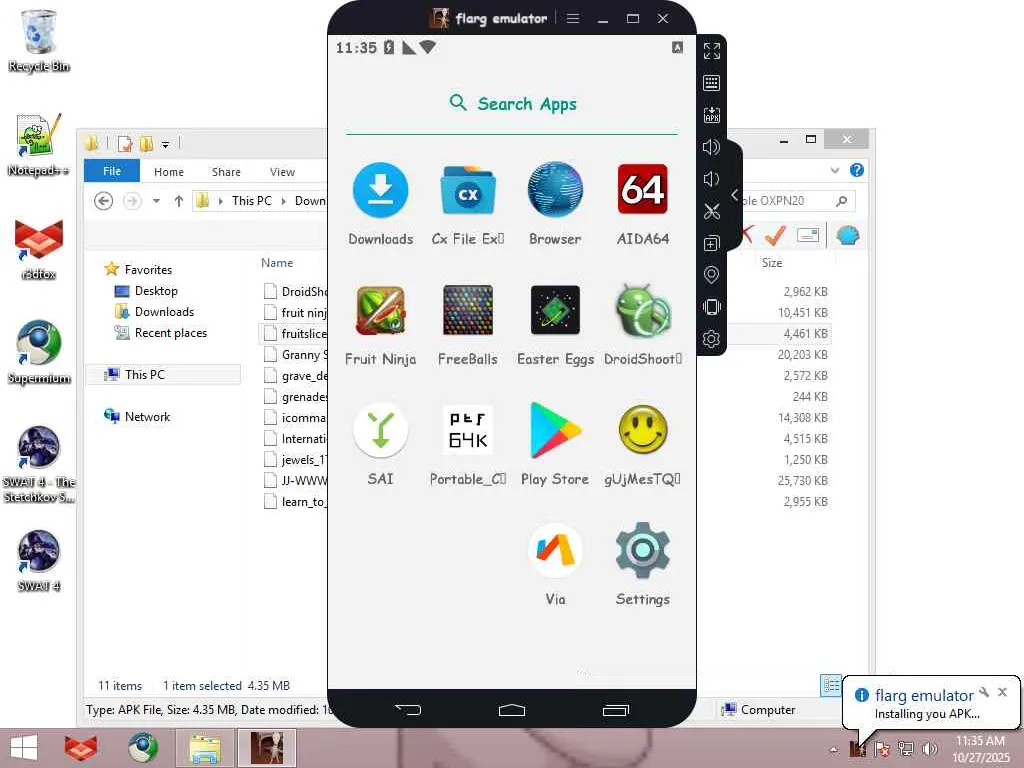Click the scissors screenshot icon in emulator sidebar
This screenshot has width=1024, height=768.
pos(712,211)
